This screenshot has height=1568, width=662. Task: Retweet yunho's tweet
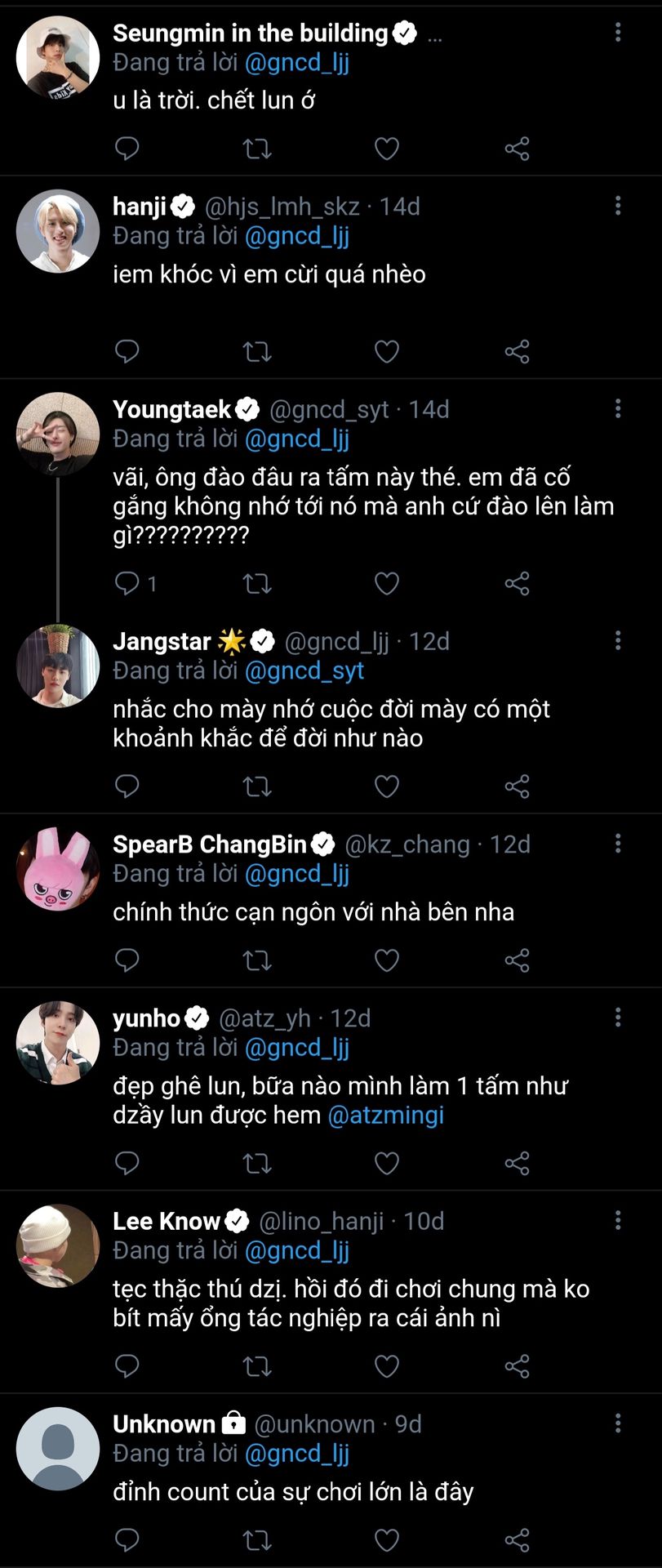[x=257, y=1163]
